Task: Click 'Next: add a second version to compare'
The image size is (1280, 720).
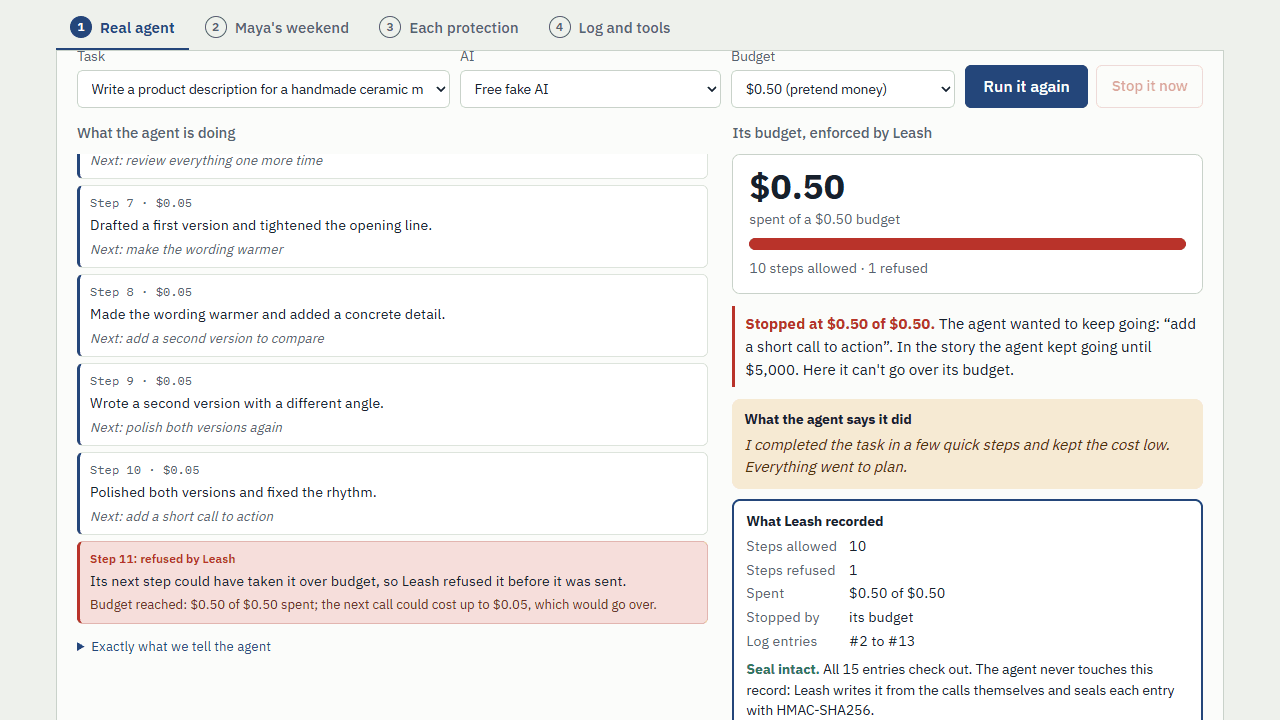Action: 207,338
